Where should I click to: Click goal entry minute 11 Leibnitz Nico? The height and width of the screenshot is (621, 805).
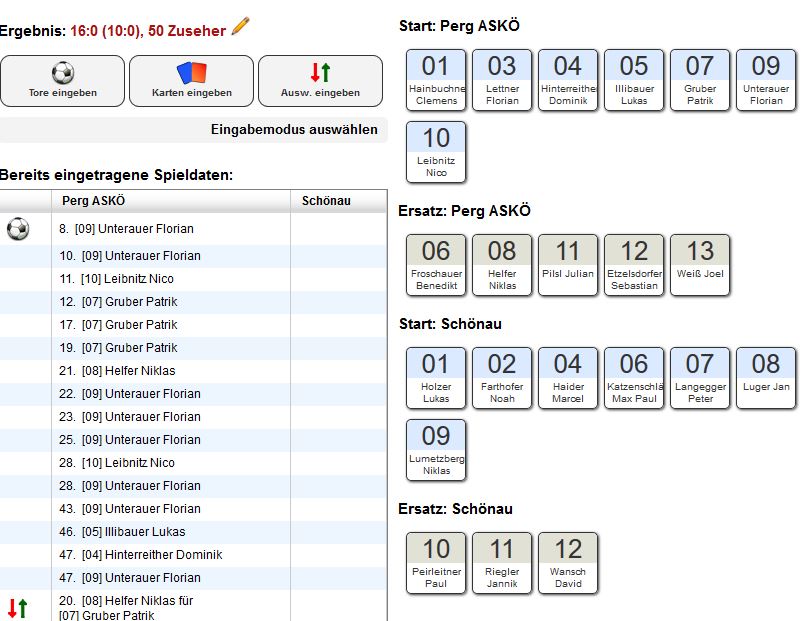[117, 279]
